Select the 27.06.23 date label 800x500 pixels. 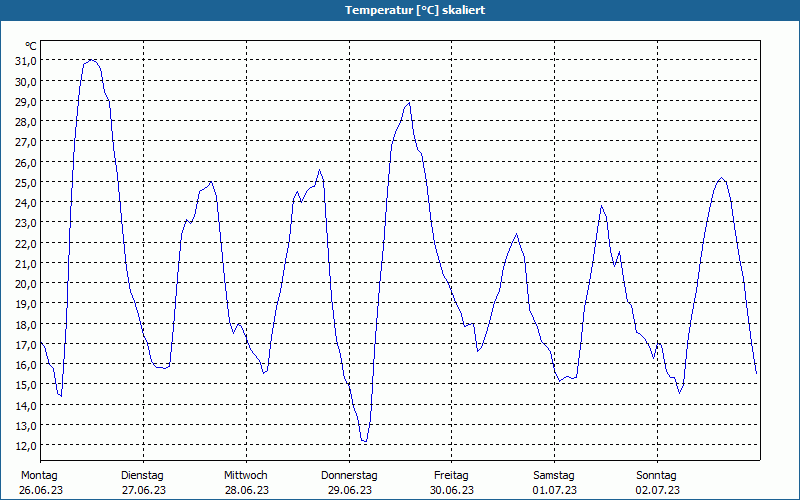click(x=144, y=490)
